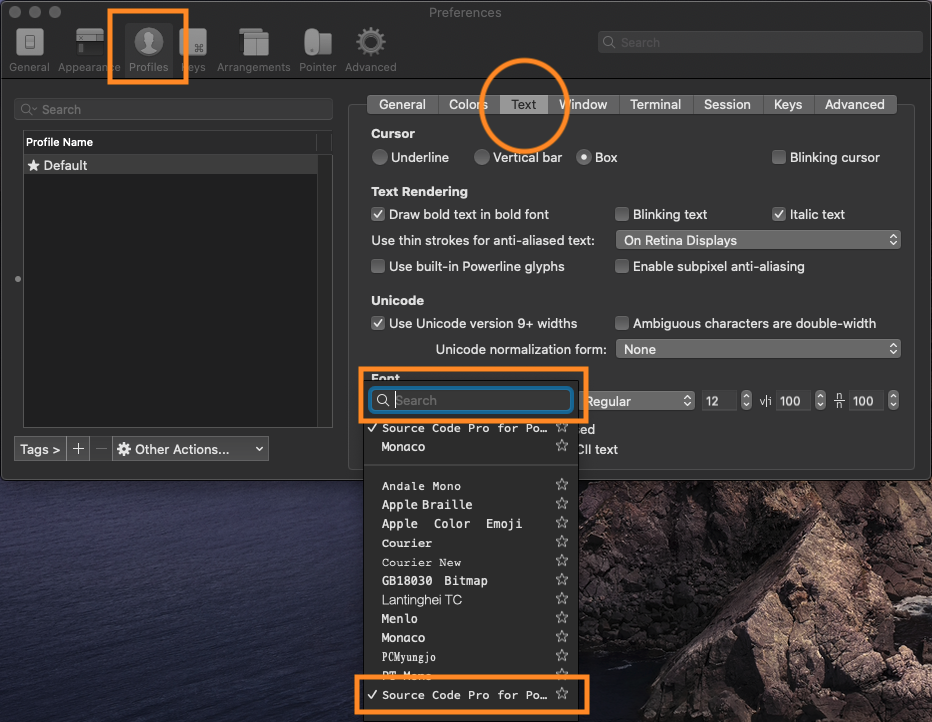
Task: Enable Blinking text checkbox
Action: [x=622, y=214]
